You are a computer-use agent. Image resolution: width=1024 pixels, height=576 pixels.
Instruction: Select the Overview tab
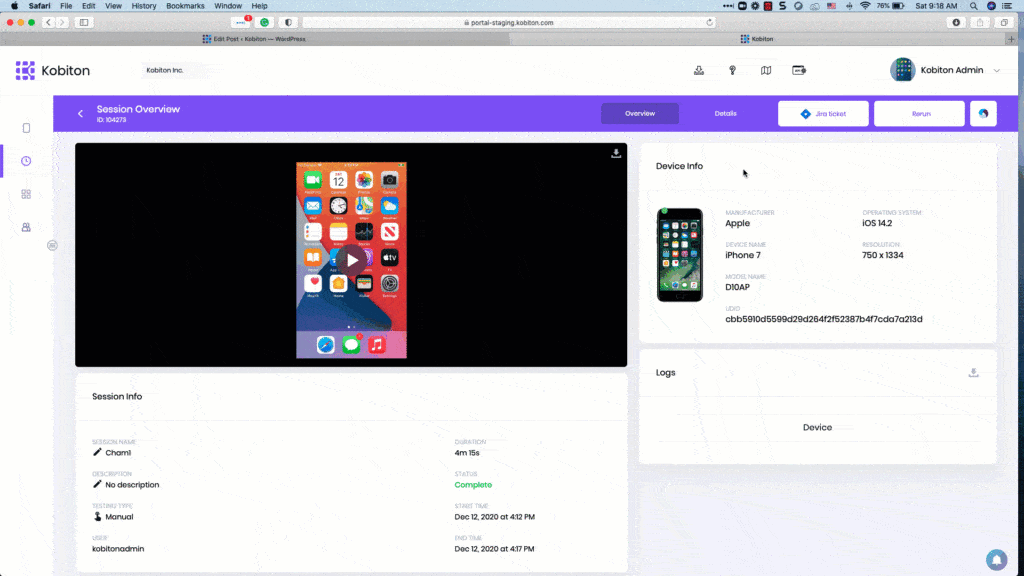point(639,114)
